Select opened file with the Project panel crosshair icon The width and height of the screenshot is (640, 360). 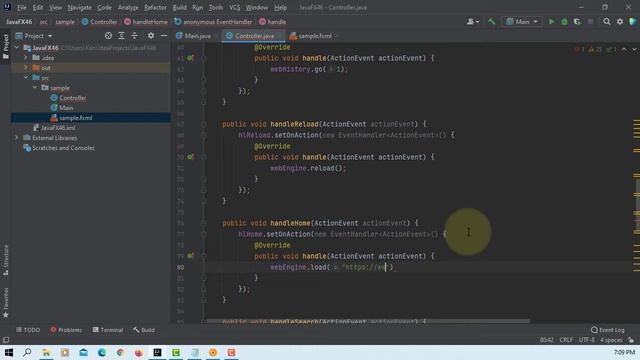[108, 36]
